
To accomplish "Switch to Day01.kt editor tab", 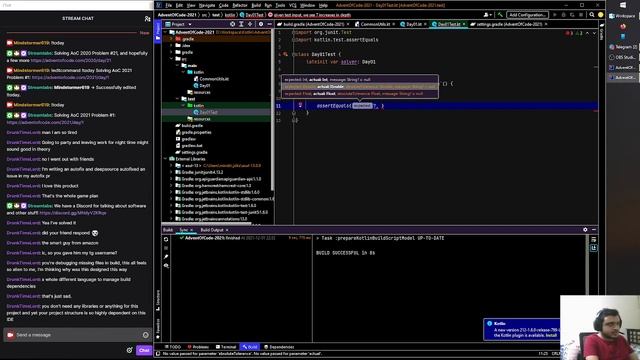I will click(413, 24).
